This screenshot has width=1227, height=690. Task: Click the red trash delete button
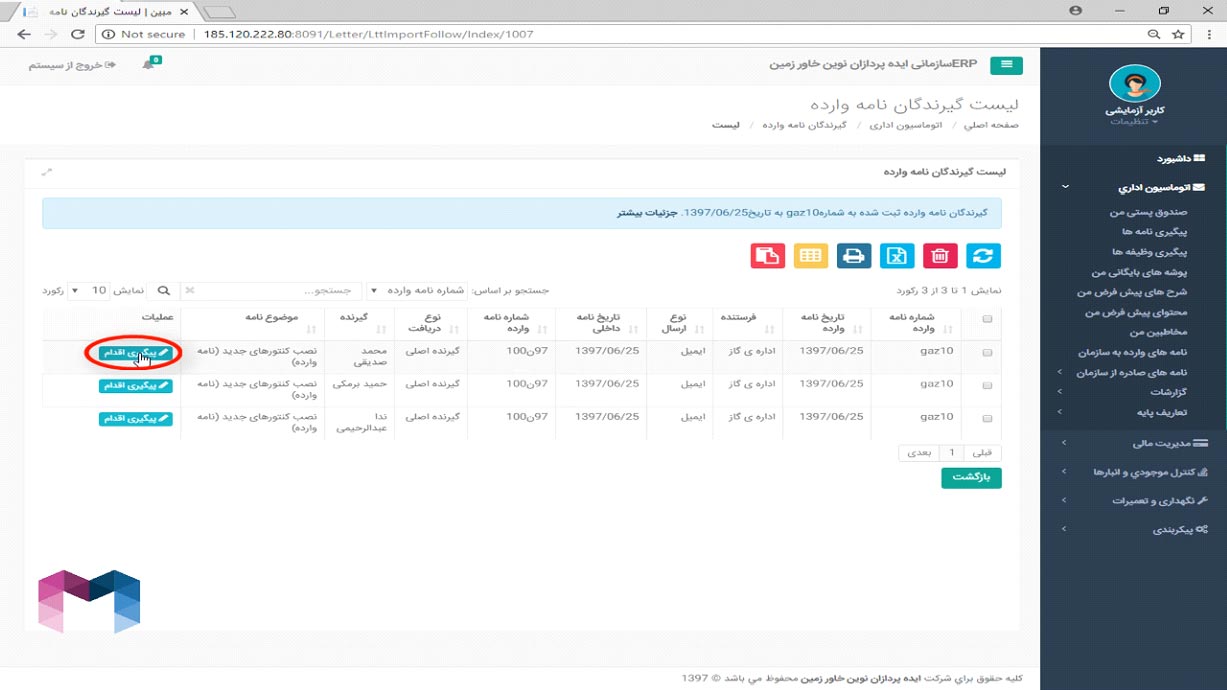point(940,256)
